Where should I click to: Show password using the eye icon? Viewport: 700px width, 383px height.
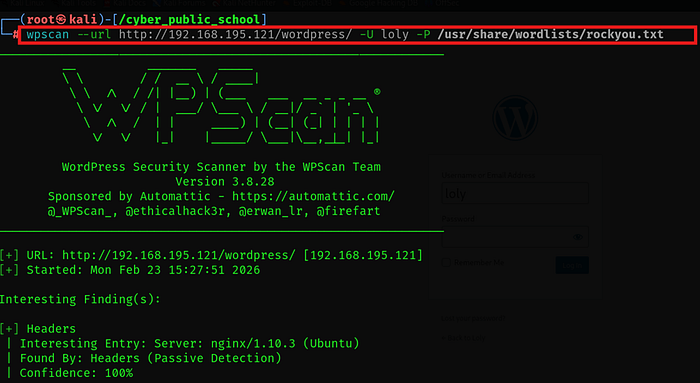(578, 237)
